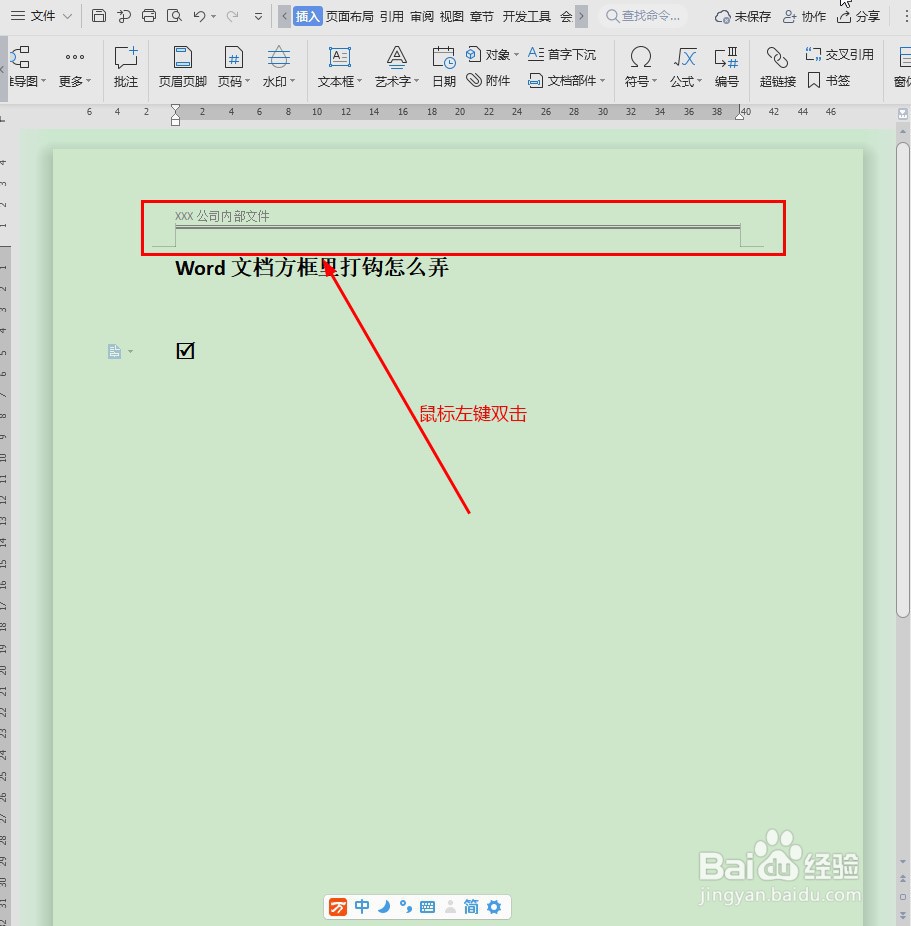Switch to the 引用 tab
The image size is (911, 926).
coord(391,17)
